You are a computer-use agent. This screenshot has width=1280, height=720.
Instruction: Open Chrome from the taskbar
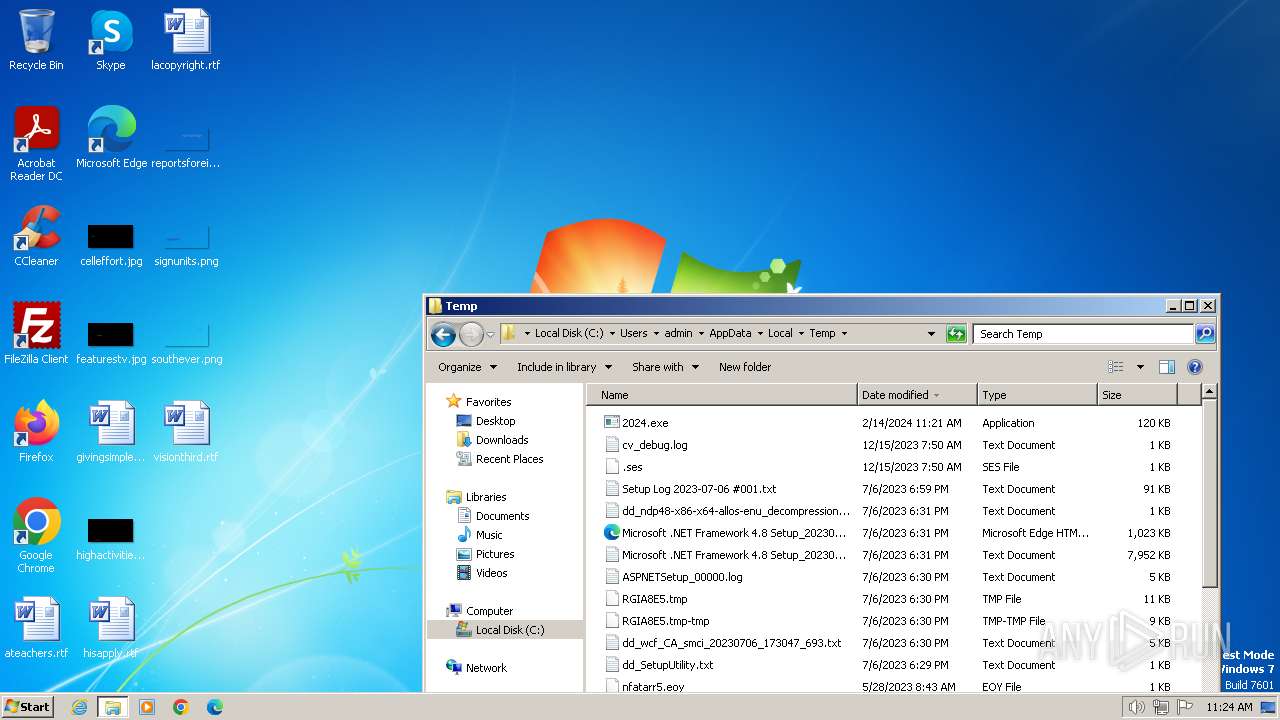tap(181, 707)
